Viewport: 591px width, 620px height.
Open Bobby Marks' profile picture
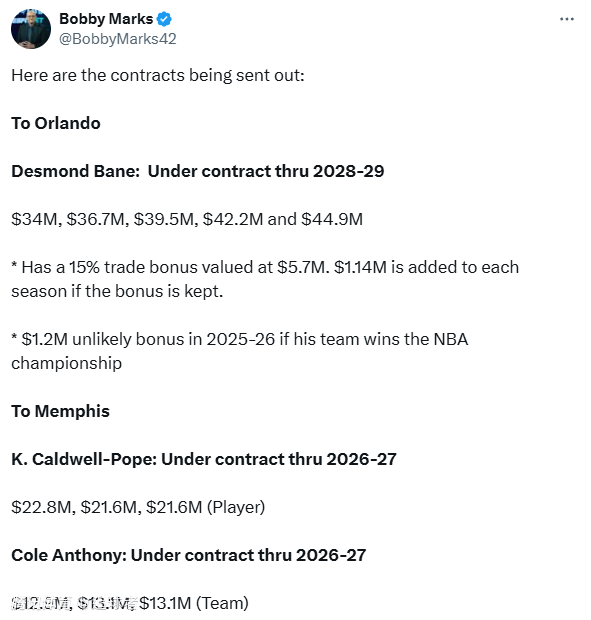pos(31,29)
